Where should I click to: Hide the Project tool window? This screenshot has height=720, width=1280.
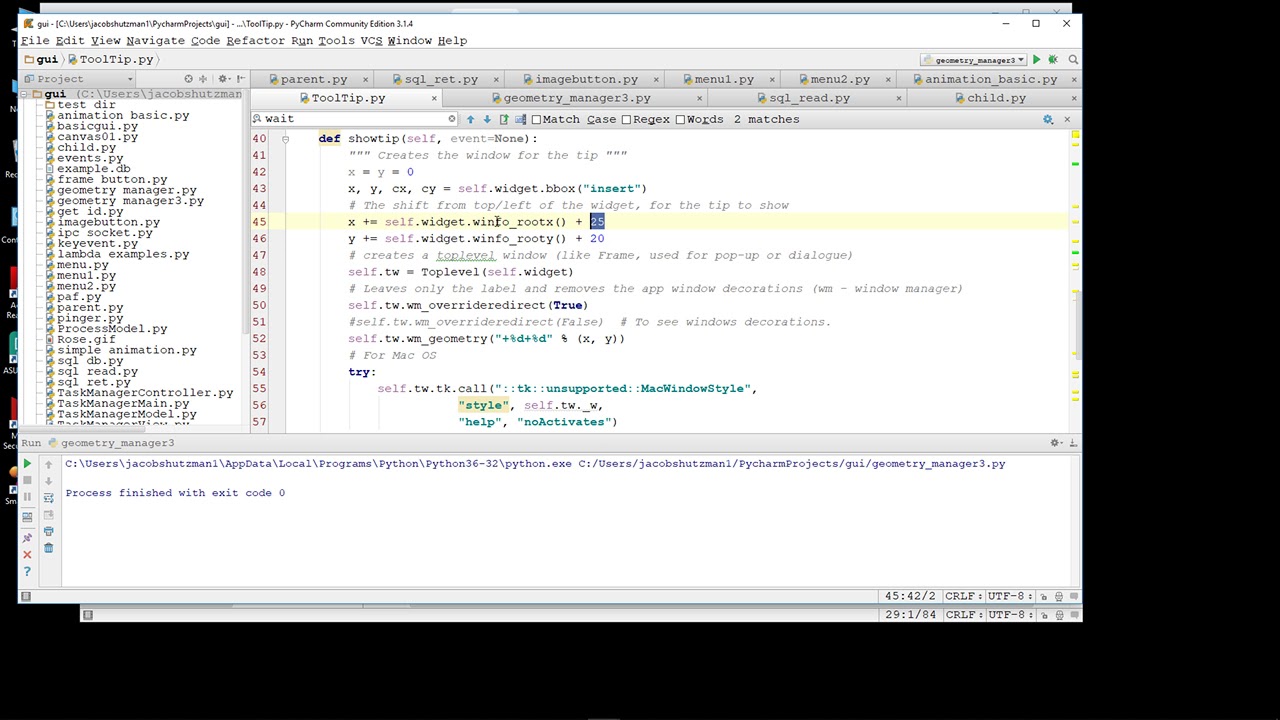pos(240,79)
